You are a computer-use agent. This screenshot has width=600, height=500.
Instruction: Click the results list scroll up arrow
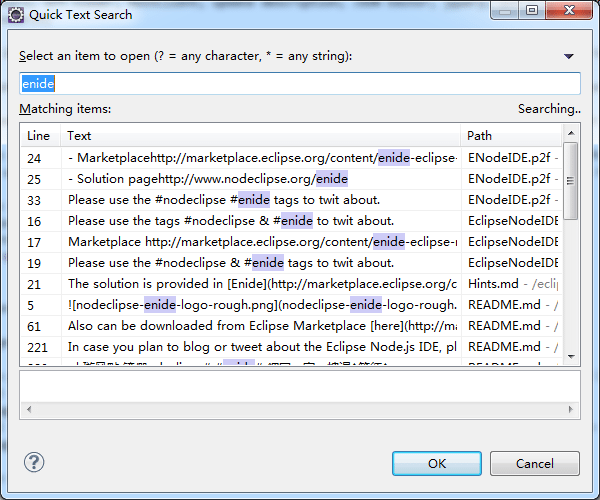(571, 133)
